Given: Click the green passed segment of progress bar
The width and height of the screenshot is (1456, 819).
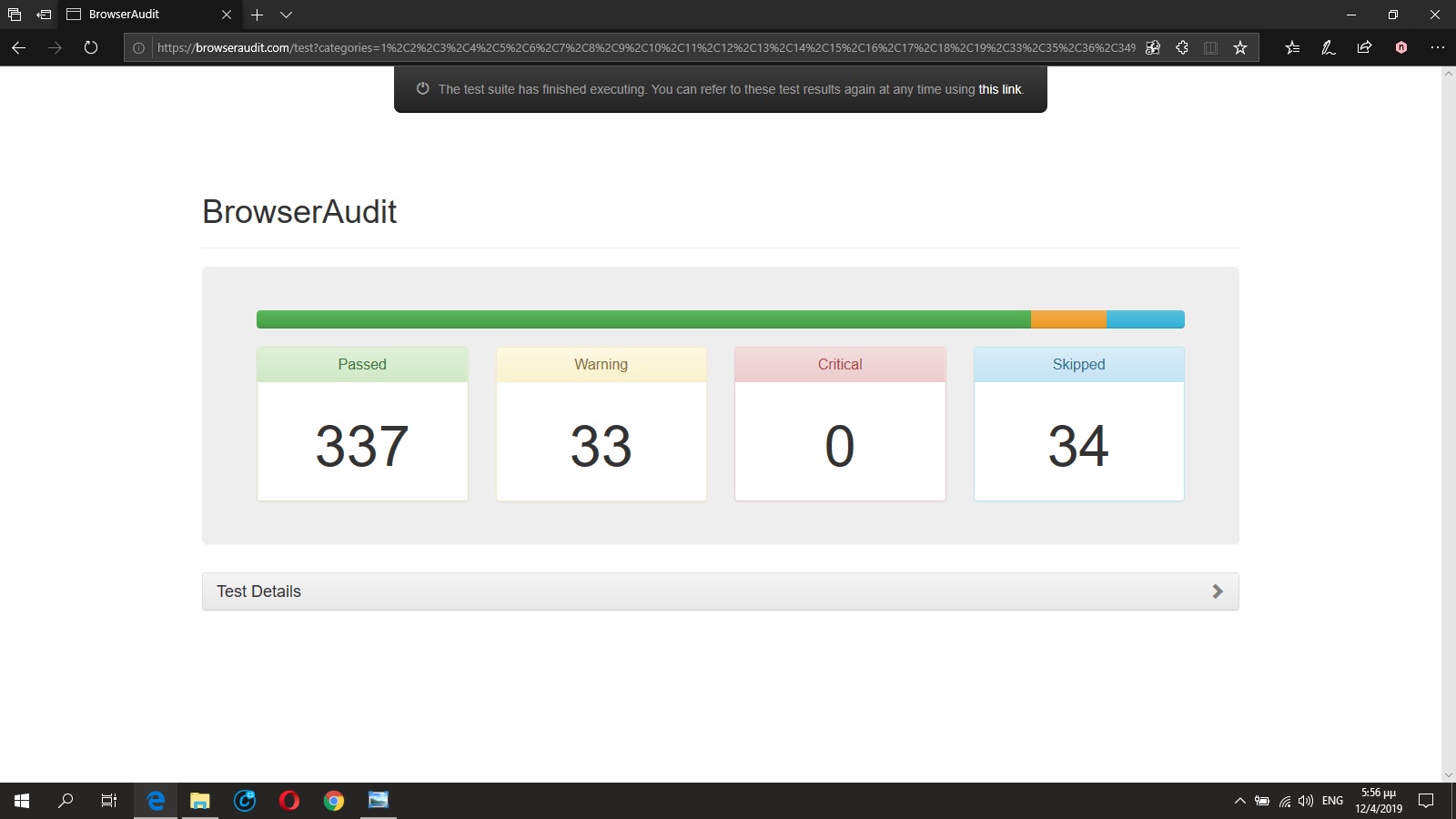Looking at the screenshot, I should (x=643, y=319).
